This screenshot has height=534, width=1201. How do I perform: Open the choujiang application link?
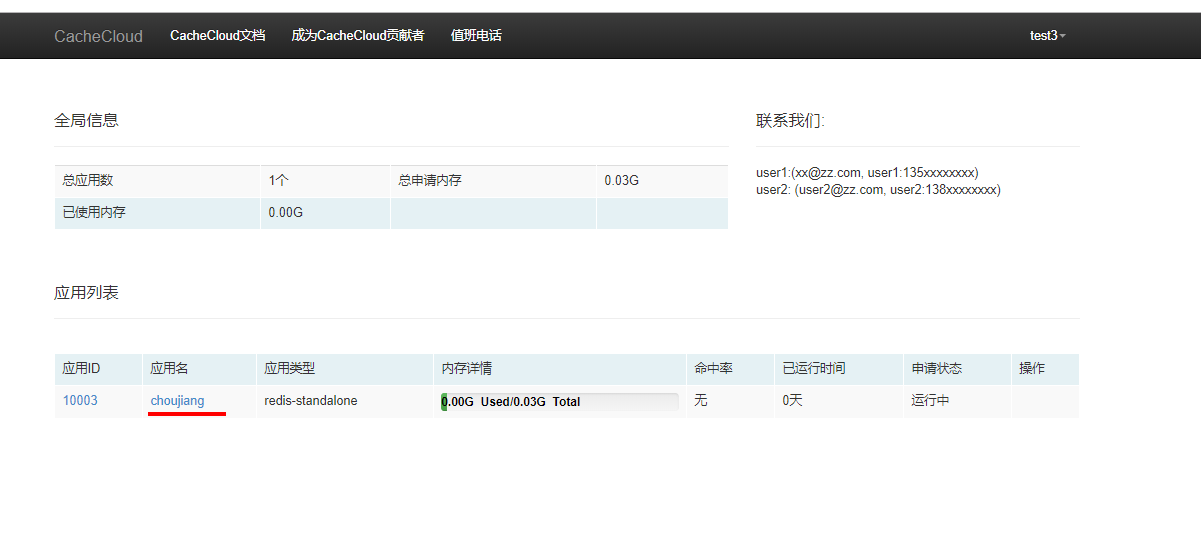pyautogui.click(x=177, y=401)
